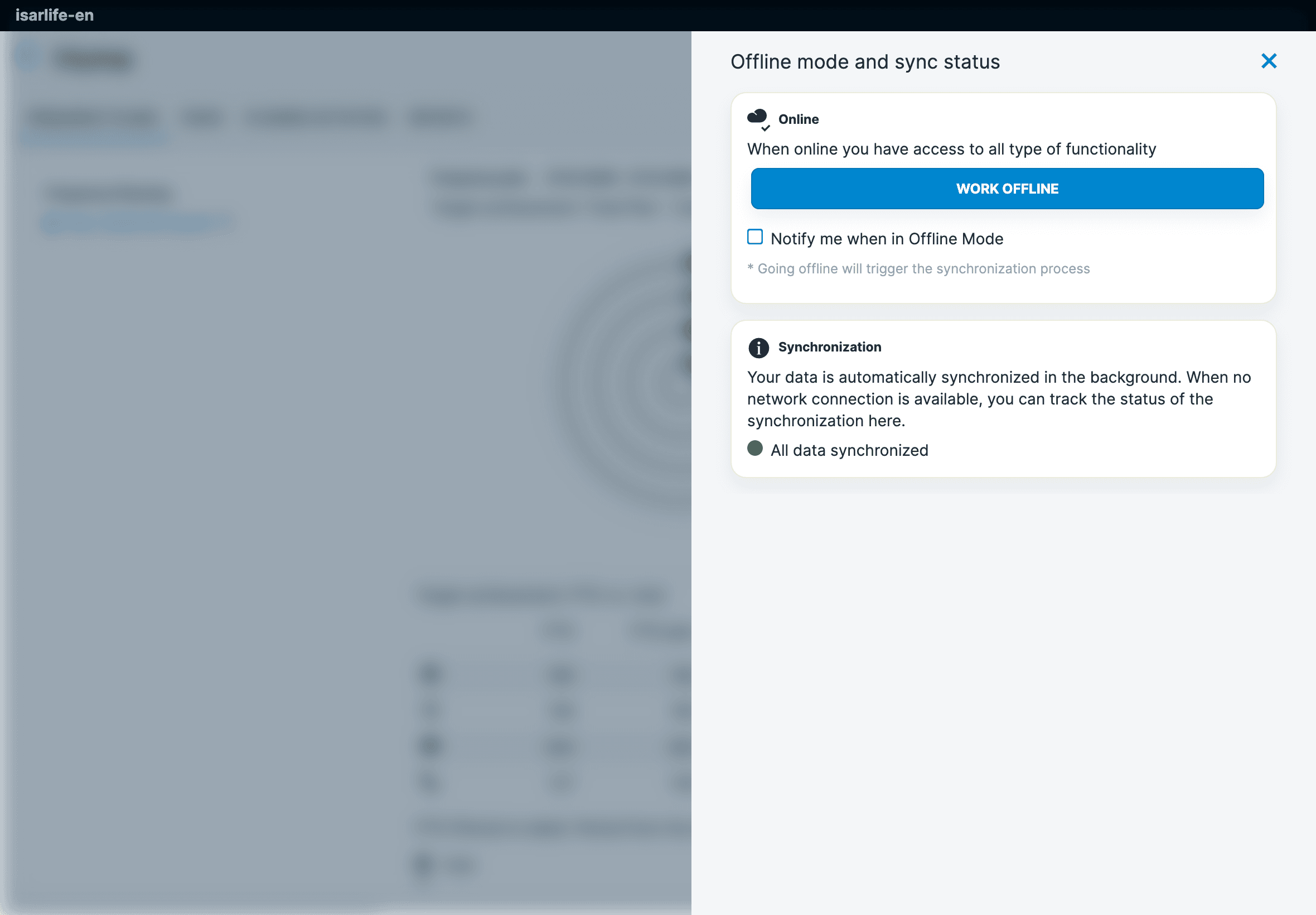The width and height of the screenshot is (1316, 915).
Task: Close the offline mode side panel
Action: tap(1269, 61)
